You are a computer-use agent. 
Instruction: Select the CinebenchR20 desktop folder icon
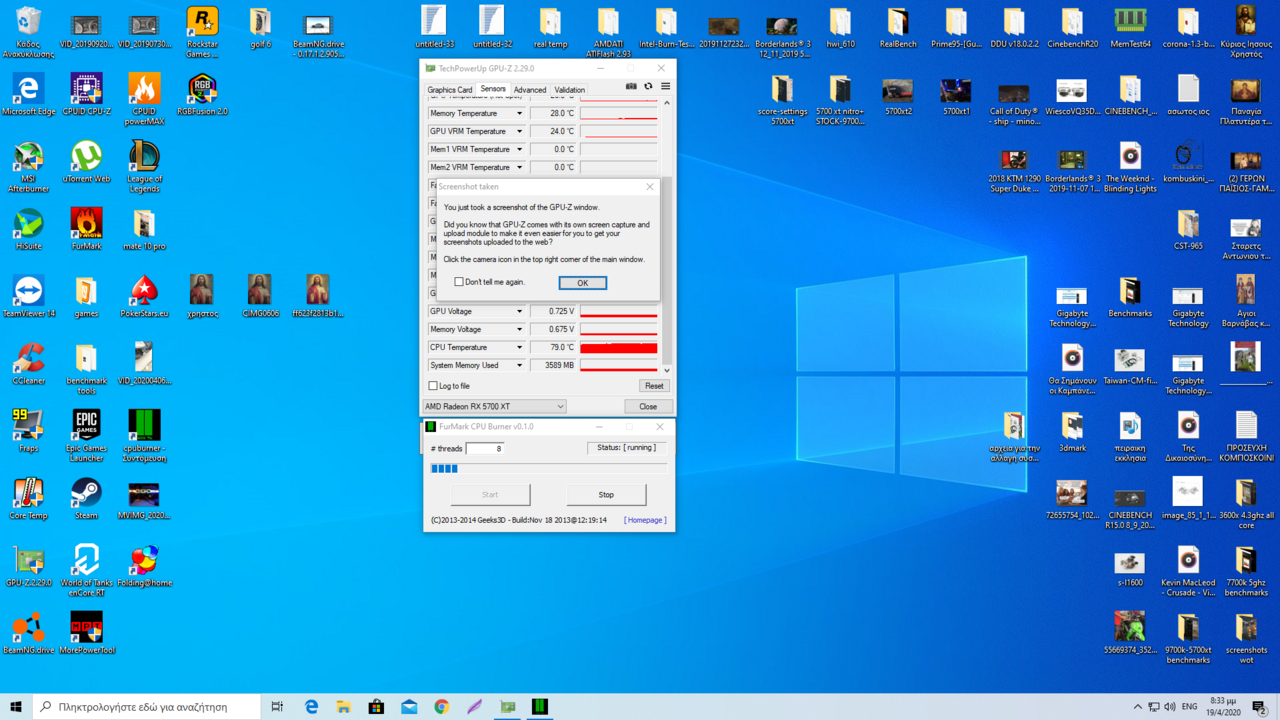click(1072, 28)
